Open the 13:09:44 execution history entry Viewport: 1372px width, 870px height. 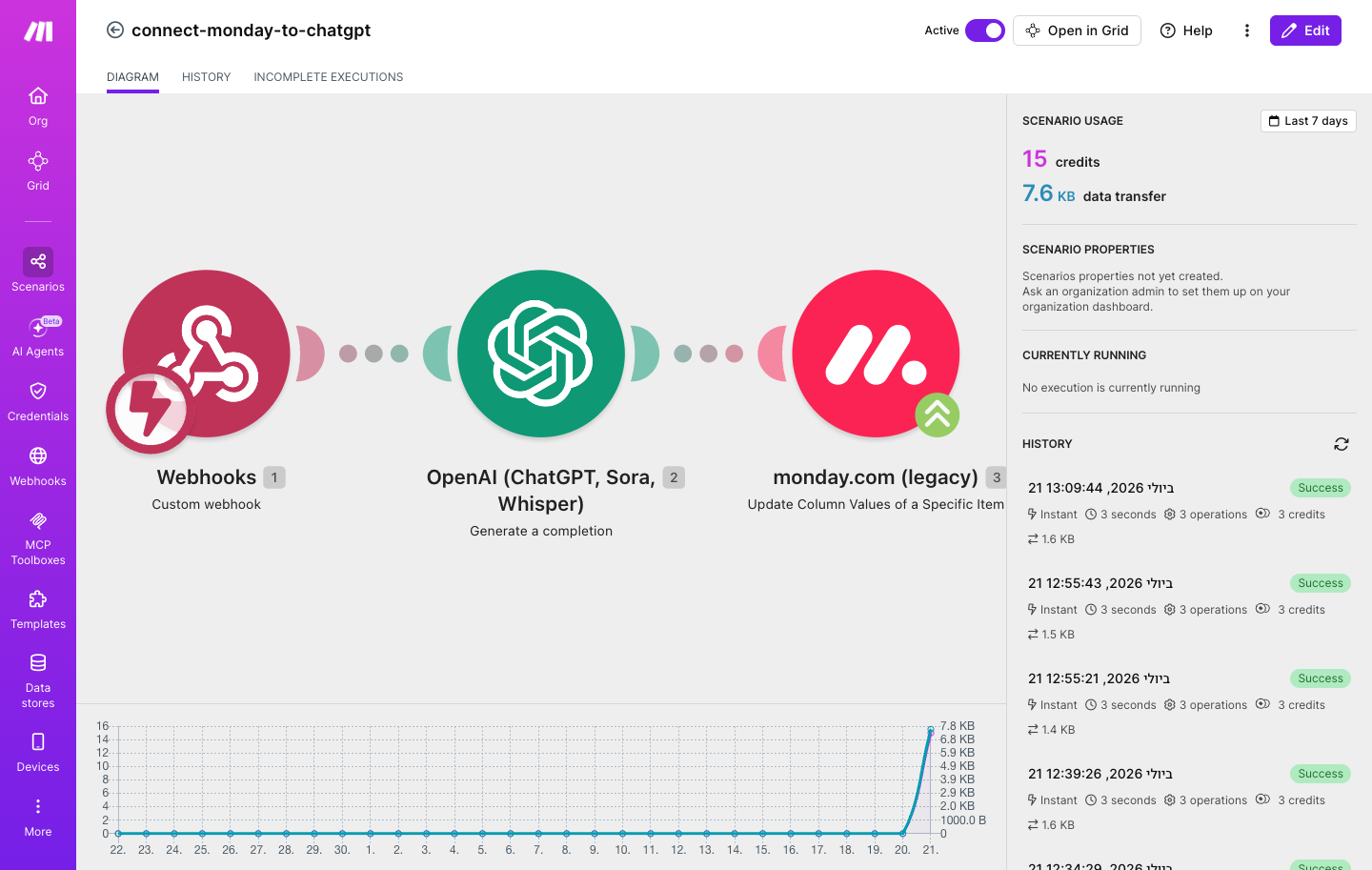point(1189,513)
